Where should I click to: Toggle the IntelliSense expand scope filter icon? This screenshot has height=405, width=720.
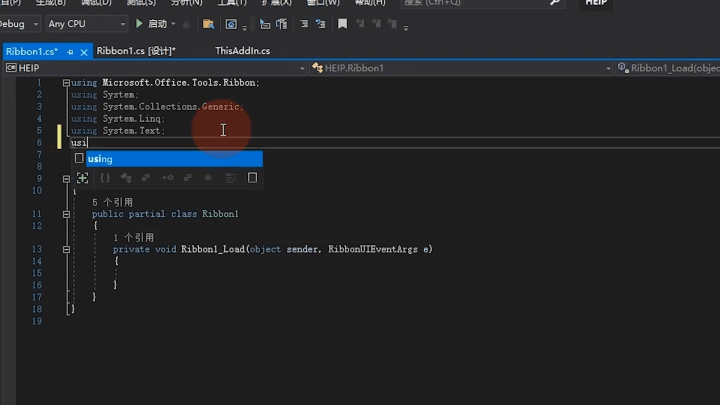click(82, 178)
